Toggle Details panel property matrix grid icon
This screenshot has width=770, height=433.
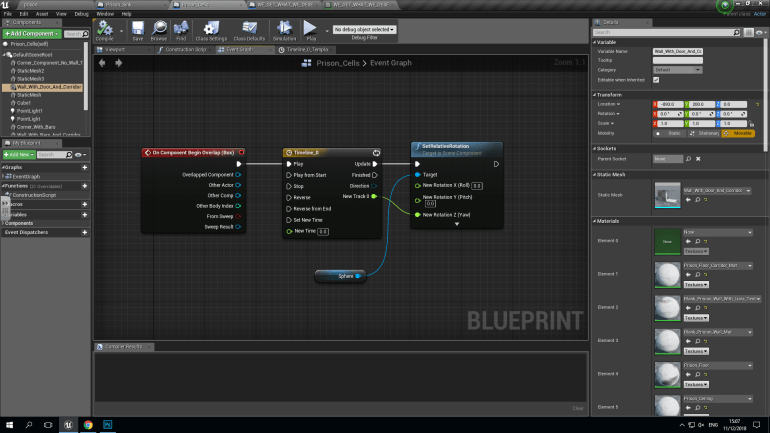748,32
